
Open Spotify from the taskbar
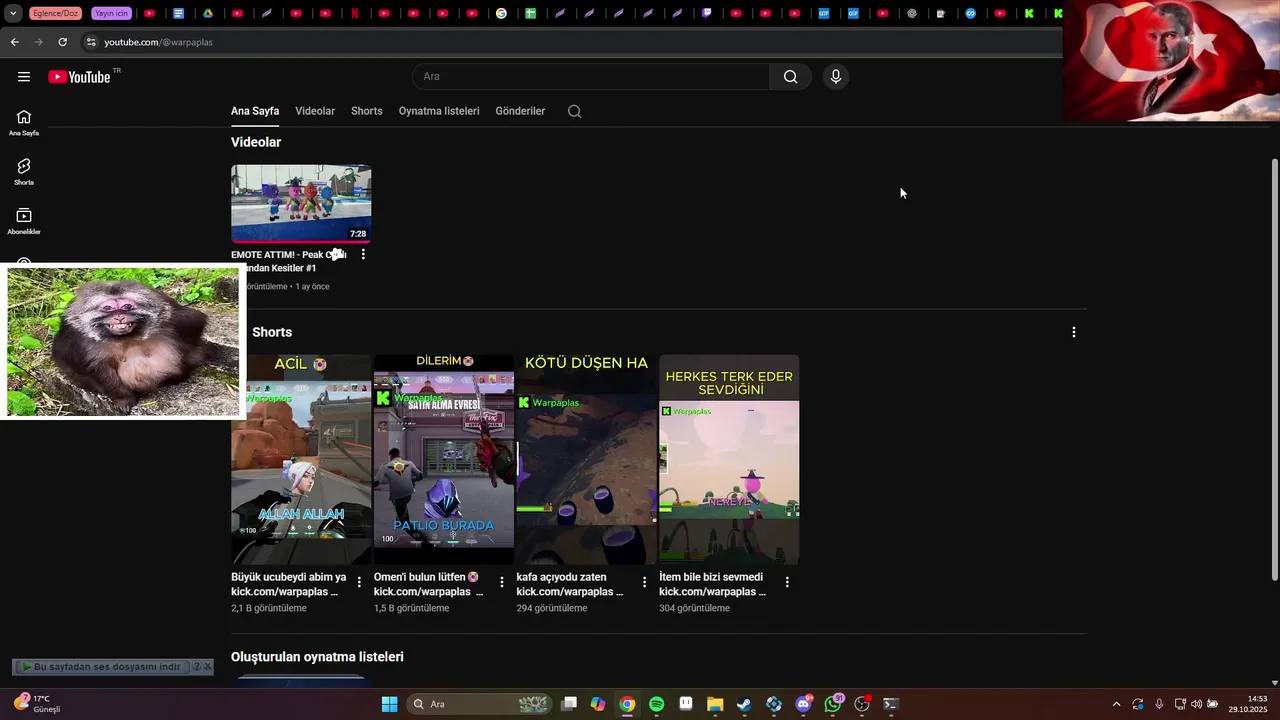click(x=656, y=704)
